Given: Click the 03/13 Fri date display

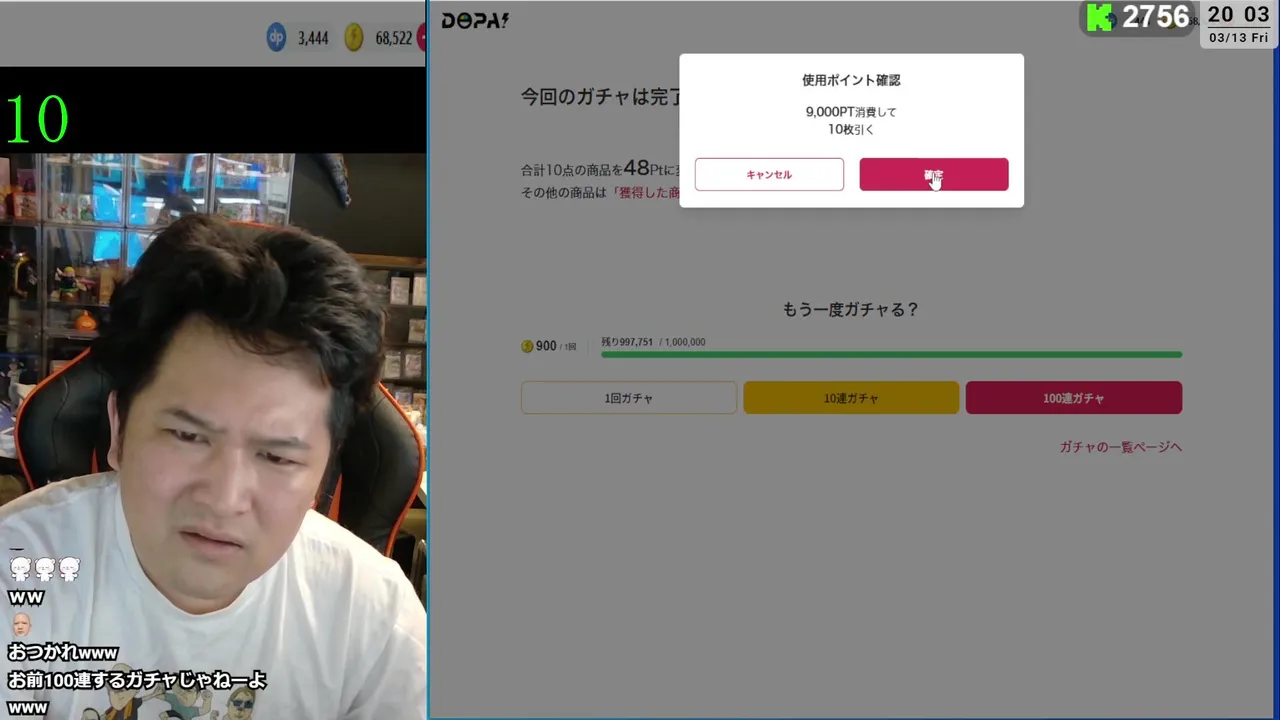Looking at the screenshot, I should pos(1239,38).
